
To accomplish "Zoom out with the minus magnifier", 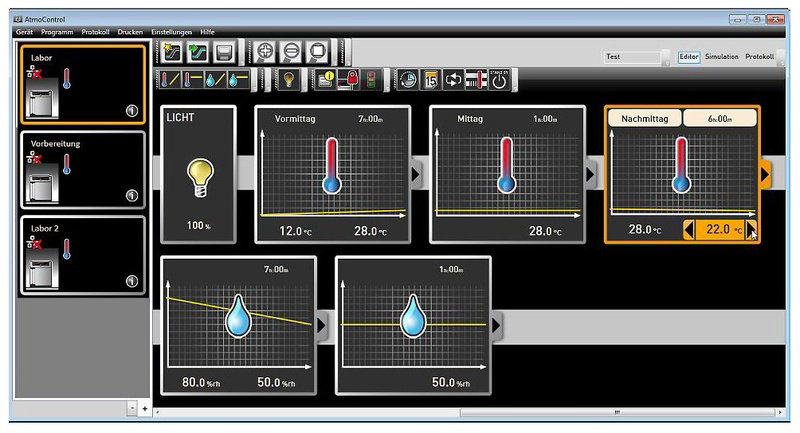I will point(292,52).
